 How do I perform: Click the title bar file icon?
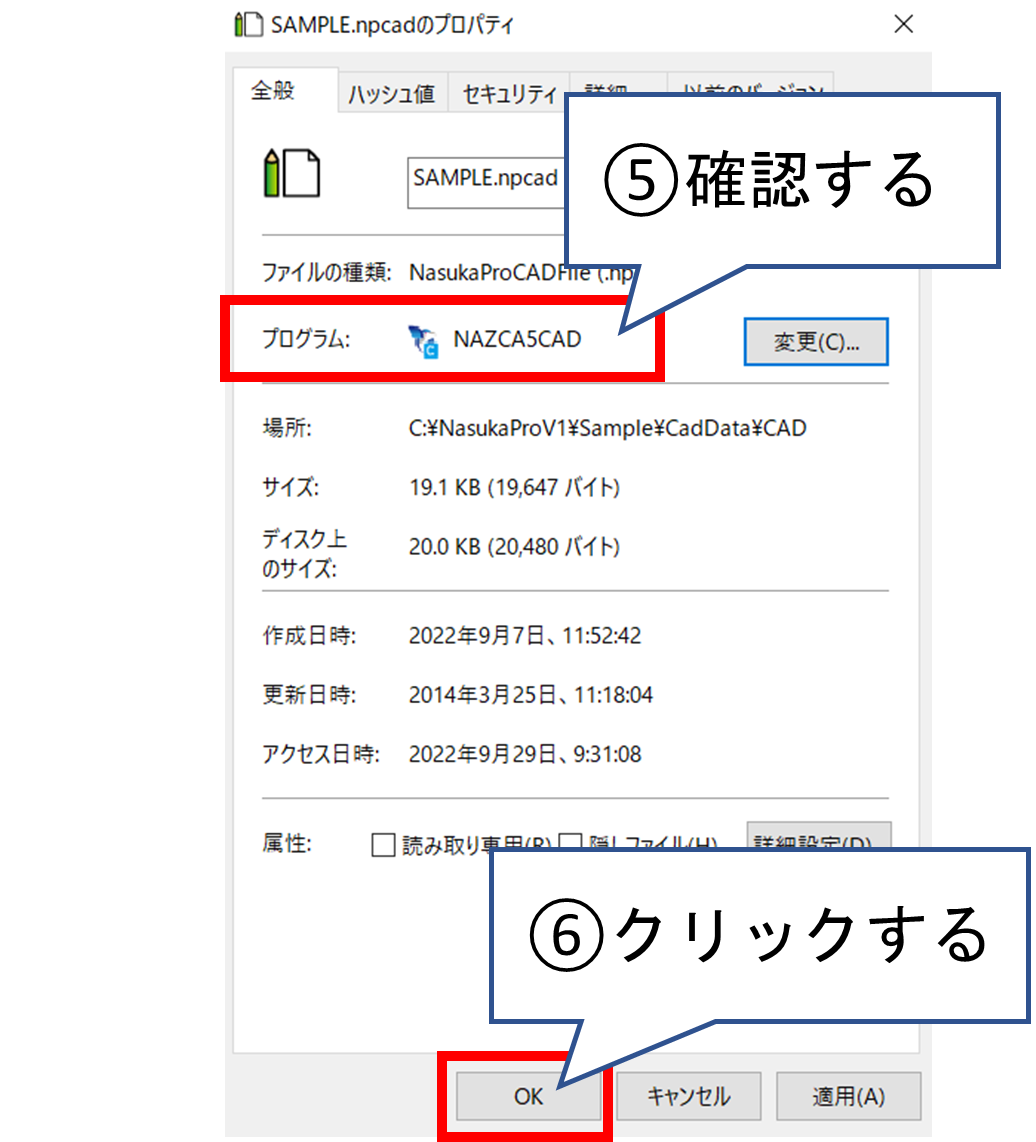click(248, 24)
